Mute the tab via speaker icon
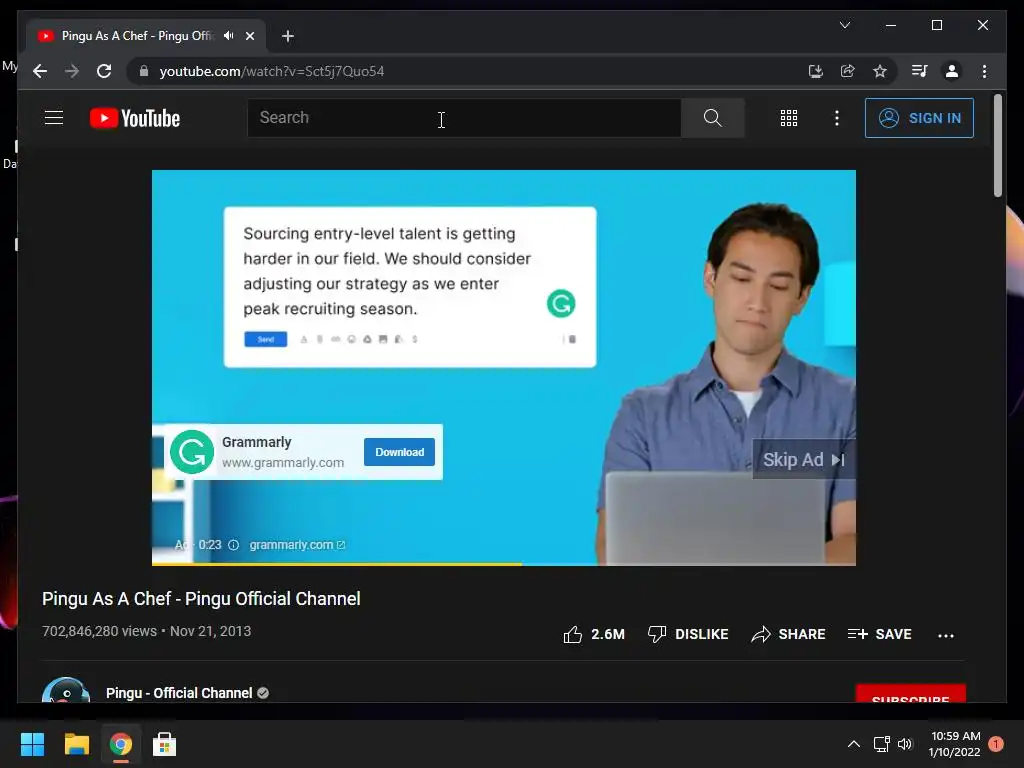The width and height of the screenshot is (1024, 768). click(x=228, y=36)
